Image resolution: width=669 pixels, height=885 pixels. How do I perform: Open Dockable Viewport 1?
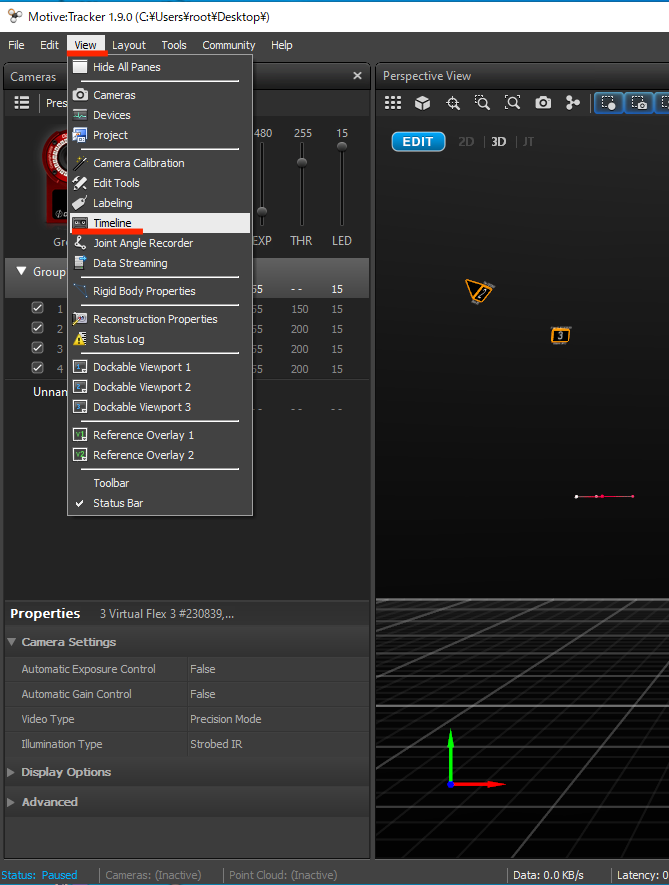coord(160,367)
